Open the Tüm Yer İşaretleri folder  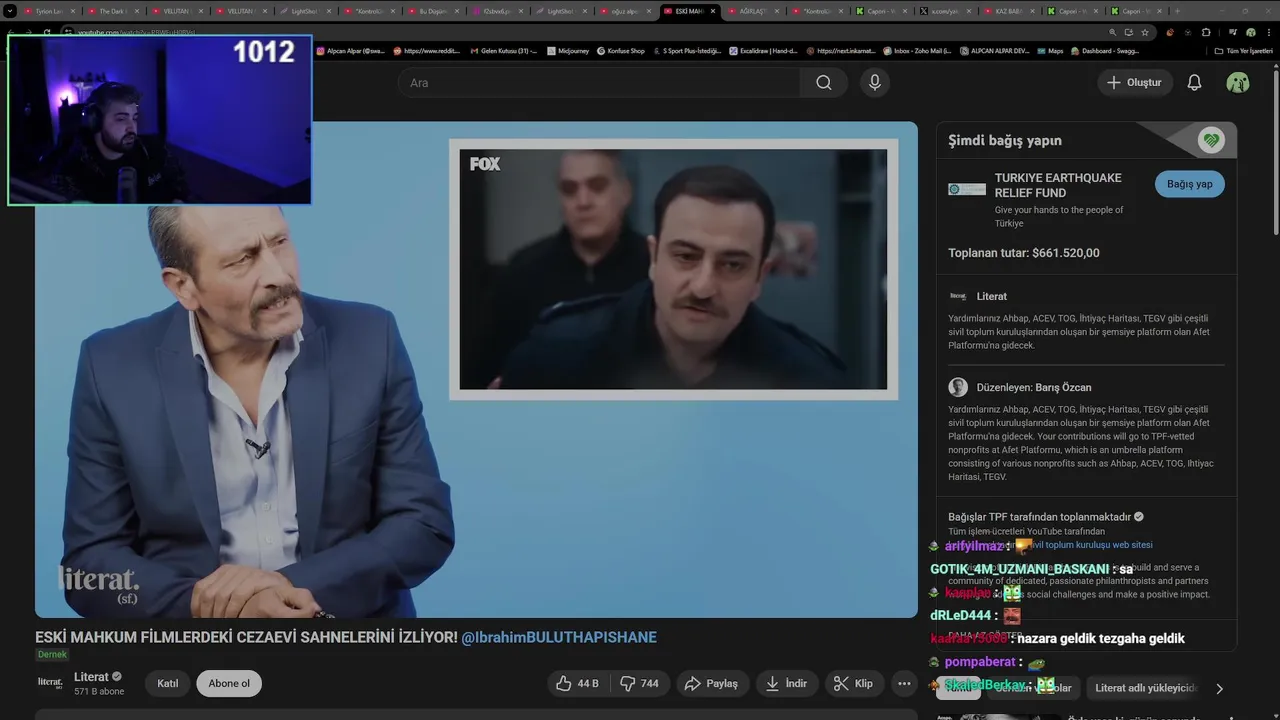(1243, 51)
